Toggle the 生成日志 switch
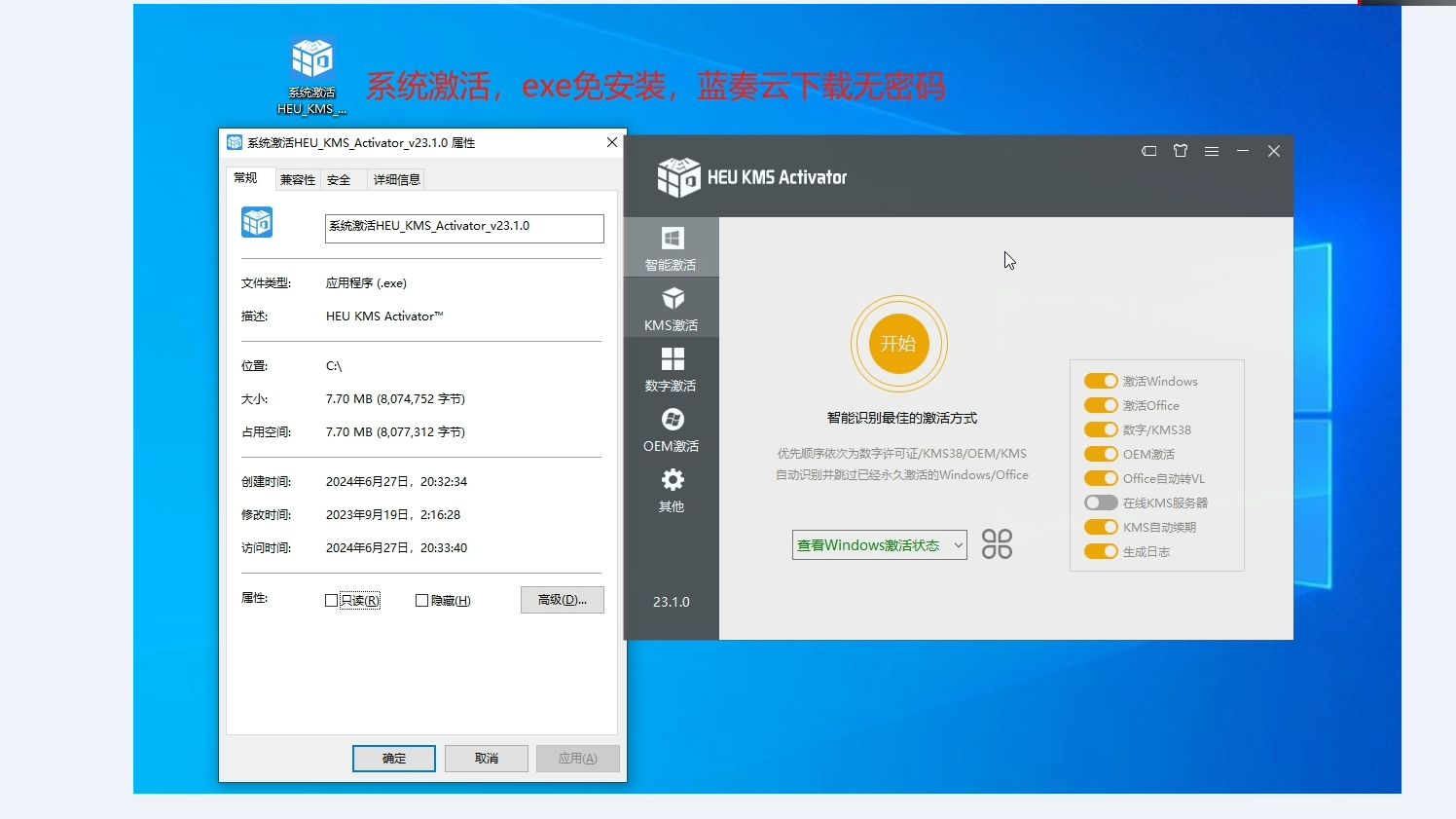 [1101, 551]
